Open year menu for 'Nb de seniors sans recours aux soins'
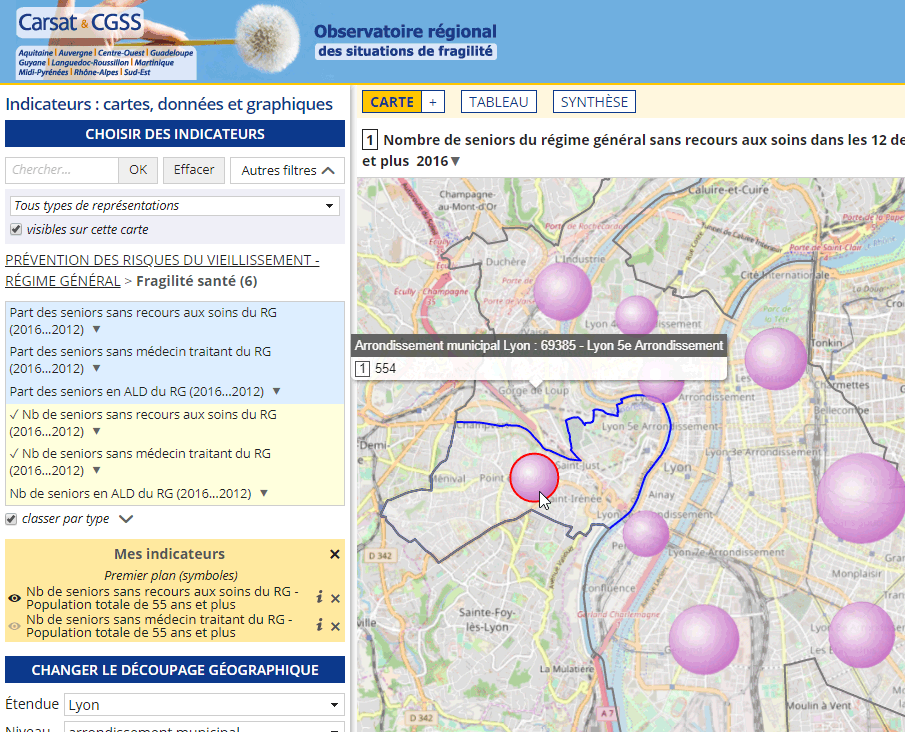905x732 pixels. tap(96, 431)
